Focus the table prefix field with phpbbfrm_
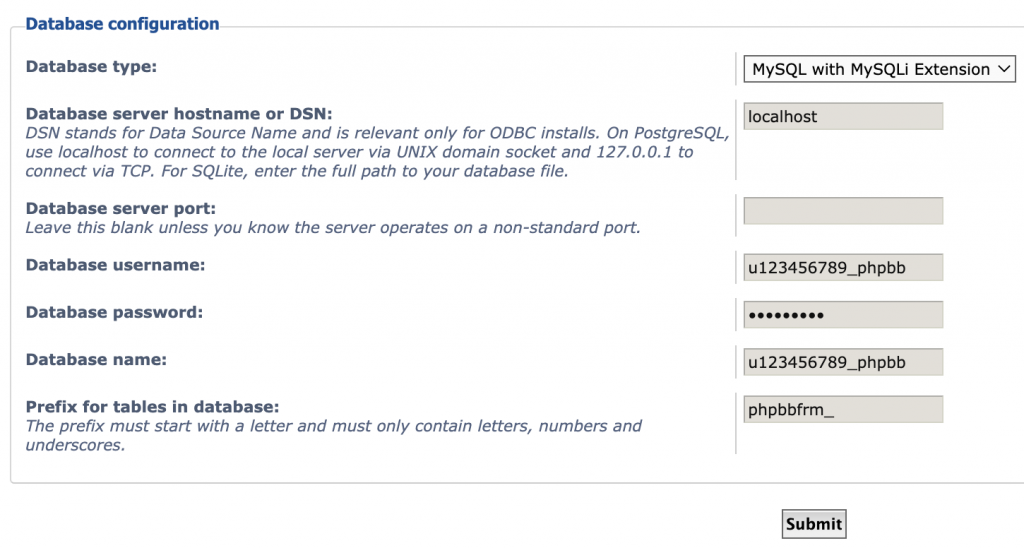The width and height of the screenshot is (1024, 548). (x=843, y=410)
